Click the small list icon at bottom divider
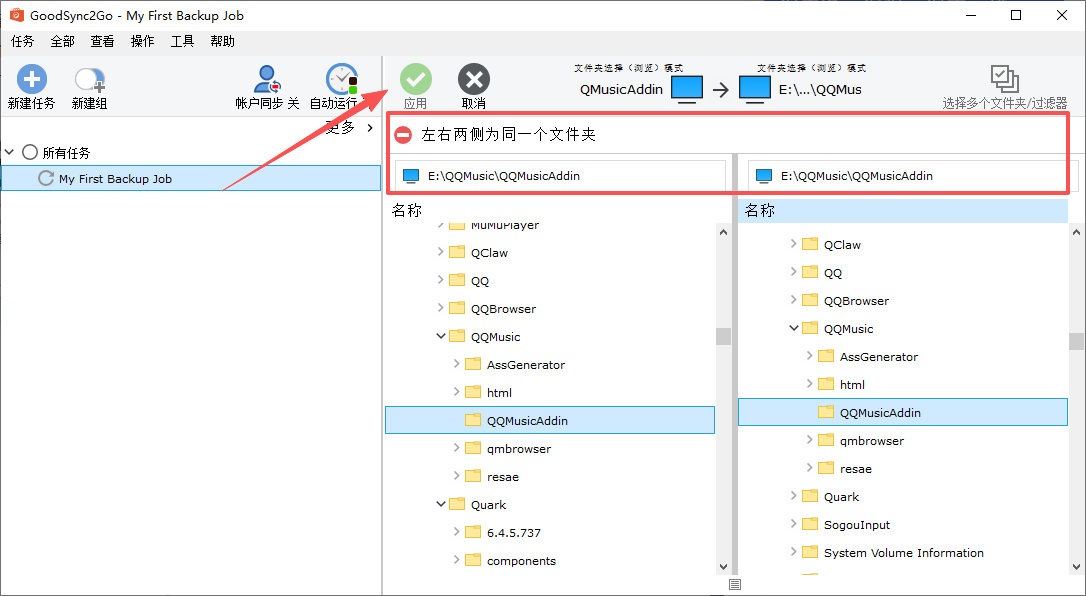This screenshot has height=596, width=1086. click(x=735, y=585)
